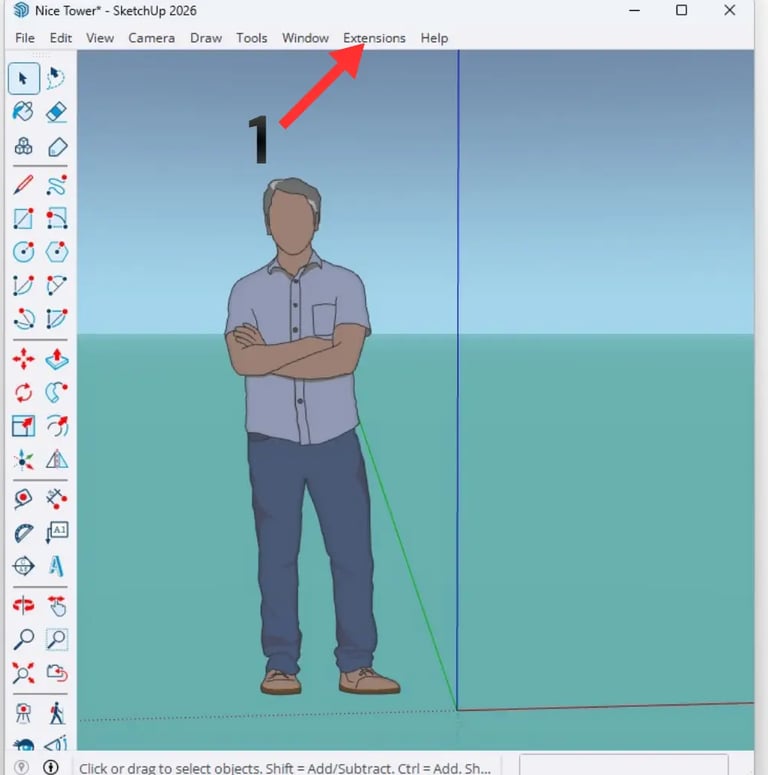Open the Camera menu
The height and width of the screenshot is (775, 768).
pyautogui.click(x=151, y=38)
